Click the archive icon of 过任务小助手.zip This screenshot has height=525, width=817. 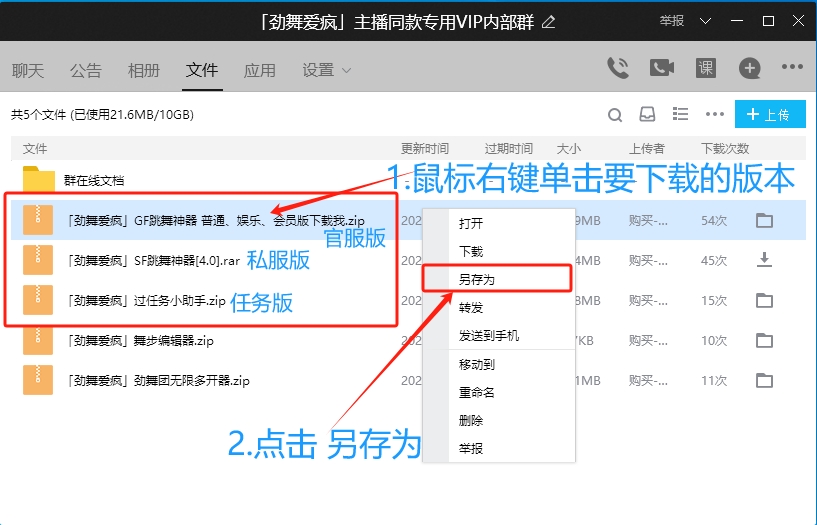coord(38,300)
